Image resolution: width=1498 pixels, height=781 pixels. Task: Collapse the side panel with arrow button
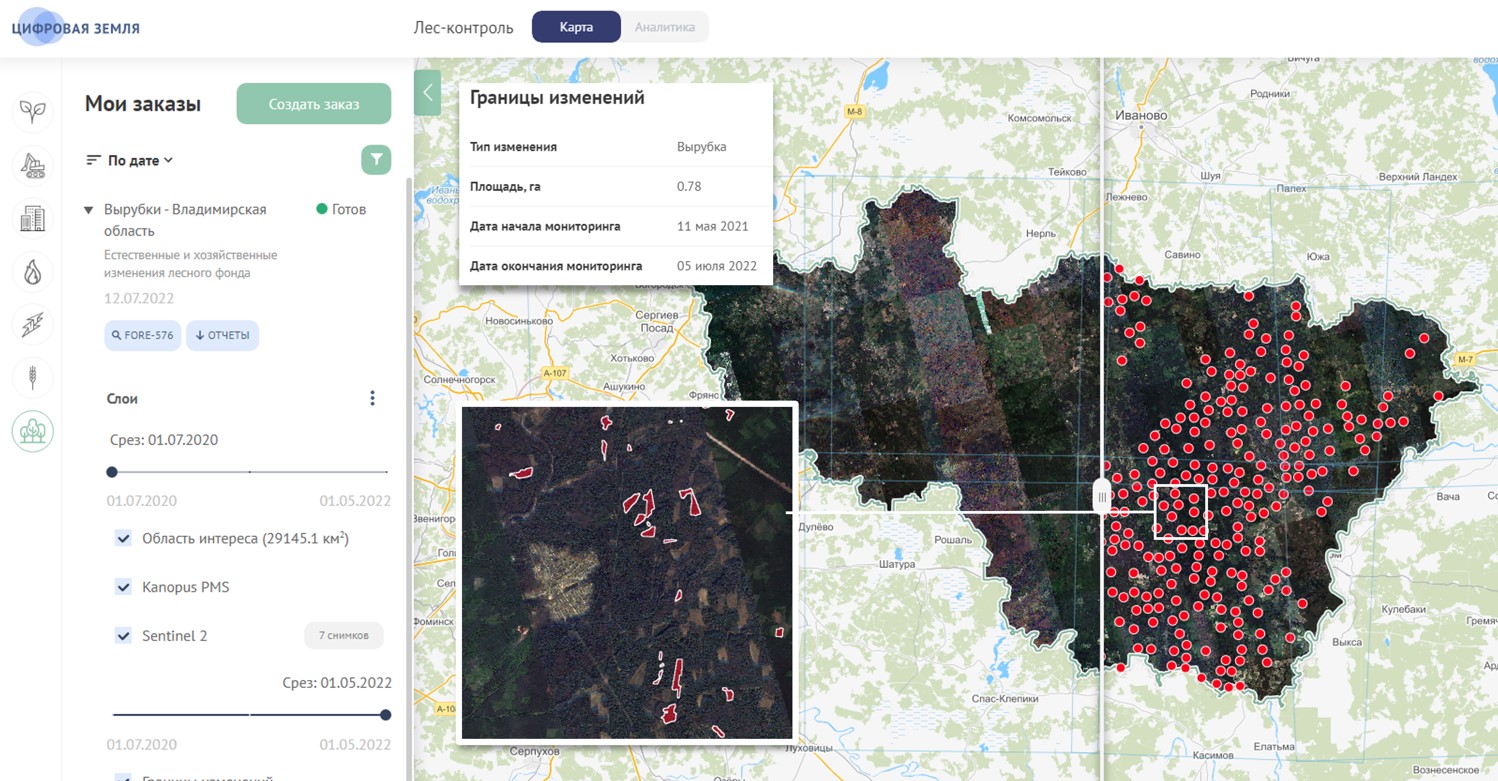[427, 93]
